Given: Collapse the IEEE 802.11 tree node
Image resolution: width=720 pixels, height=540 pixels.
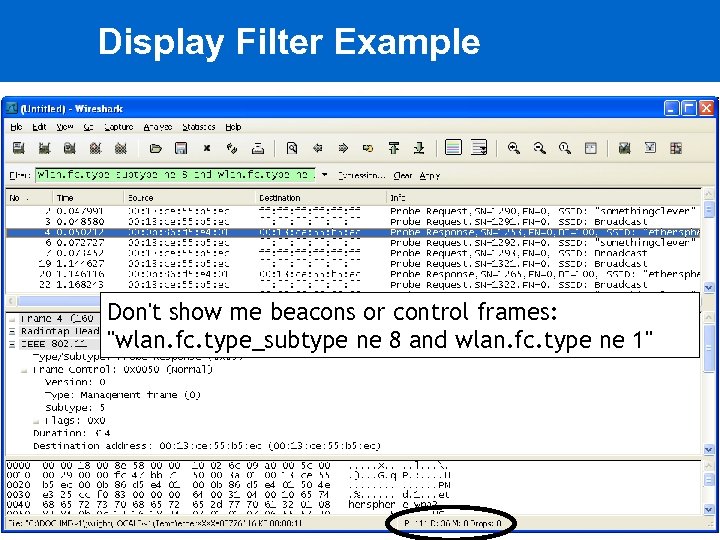Looking at the screenshot, I should (12, 344).
